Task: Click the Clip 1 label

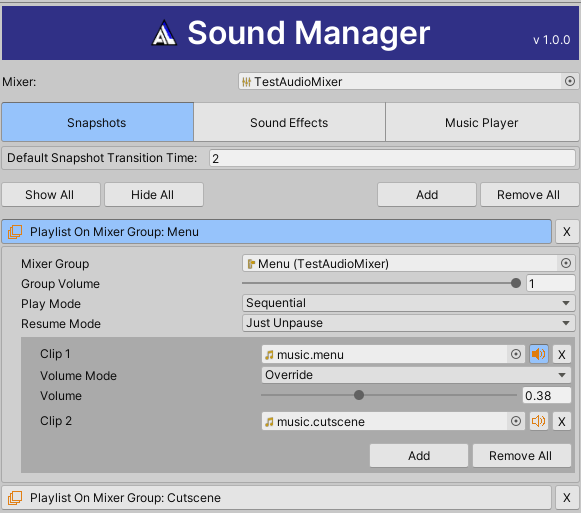Action: pyautogui.click(x=55, y=354)
